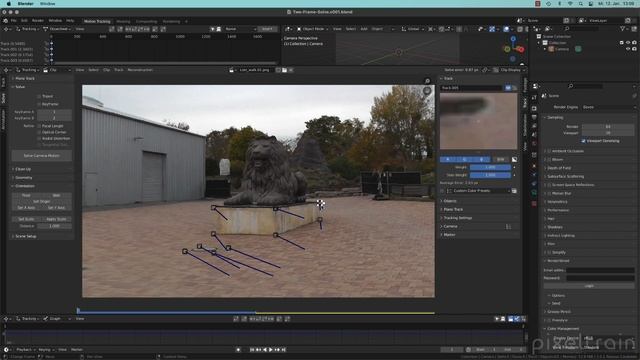Open the Apple menu
The height and width of the screenshot is (360, 640).
tap(9, 4)
